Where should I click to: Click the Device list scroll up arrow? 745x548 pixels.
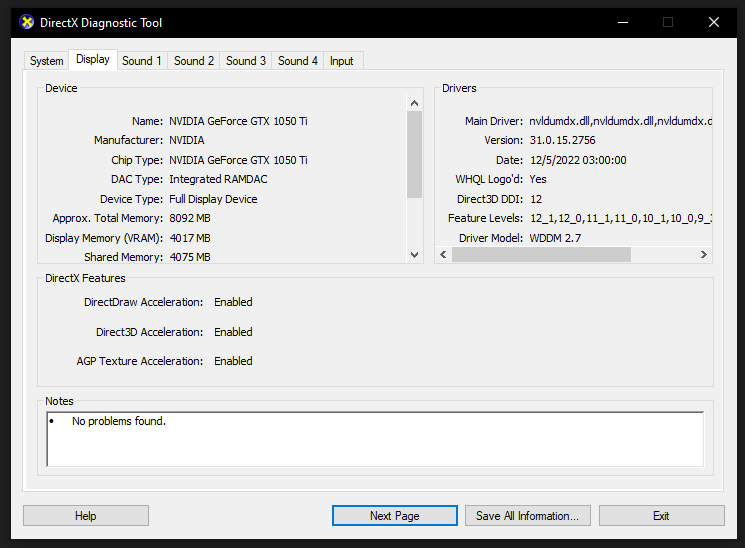tap(415, 102)
